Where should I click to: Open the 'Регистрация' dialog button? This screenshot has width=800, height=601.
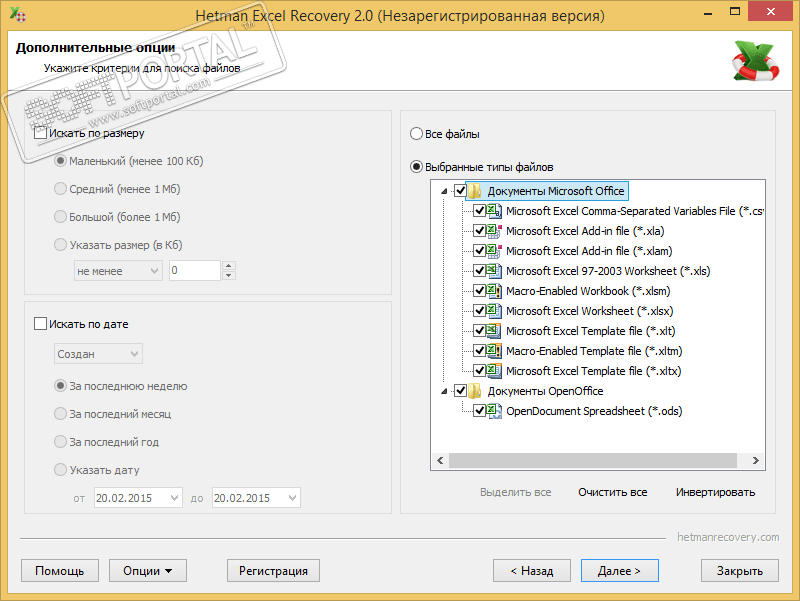(273, 571)
